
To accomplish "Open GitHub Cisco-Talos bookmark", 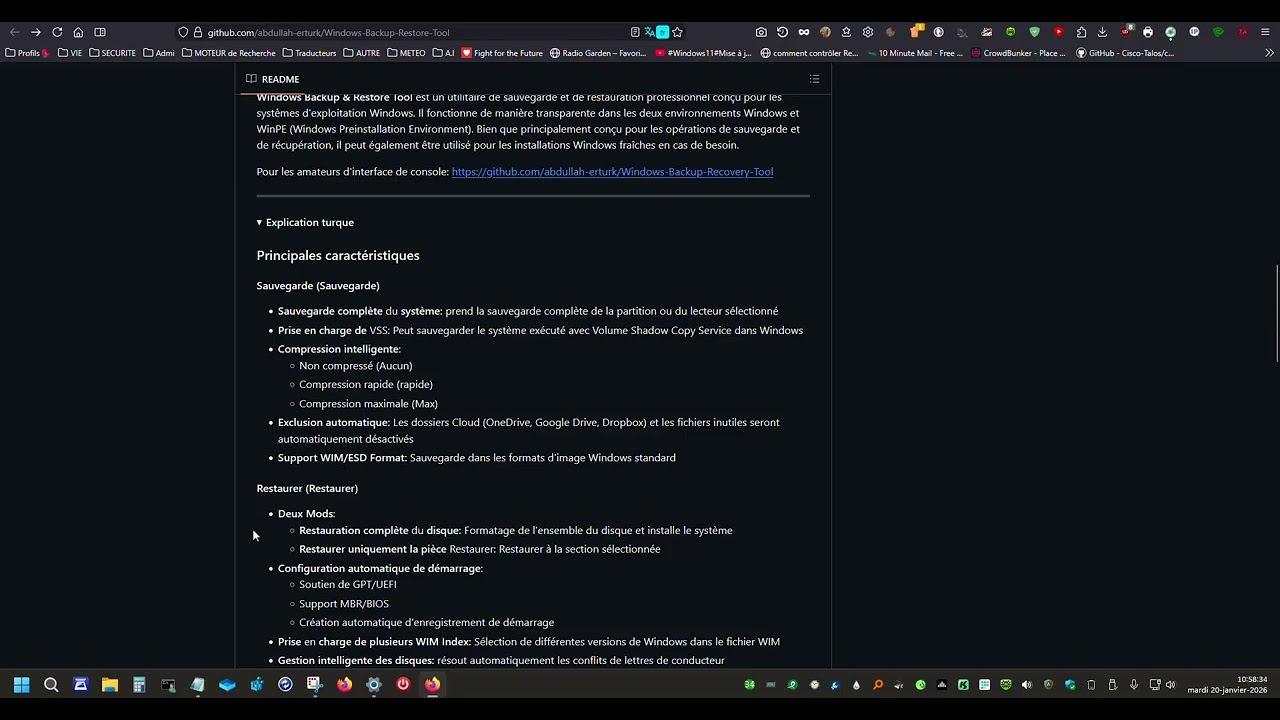I will 1125,53.
